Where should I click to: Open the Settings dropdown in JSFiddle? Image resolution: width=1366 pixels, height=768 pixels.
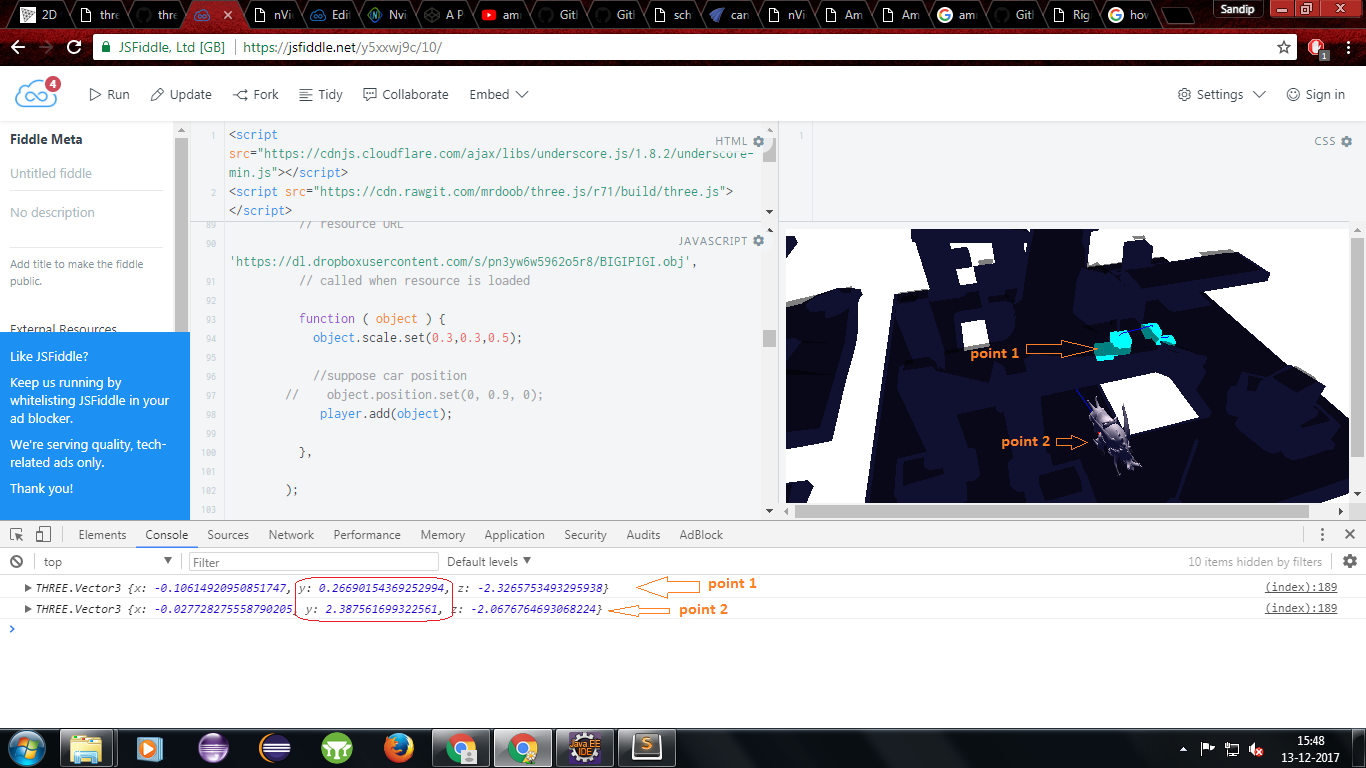click(x=1221, y=94)
